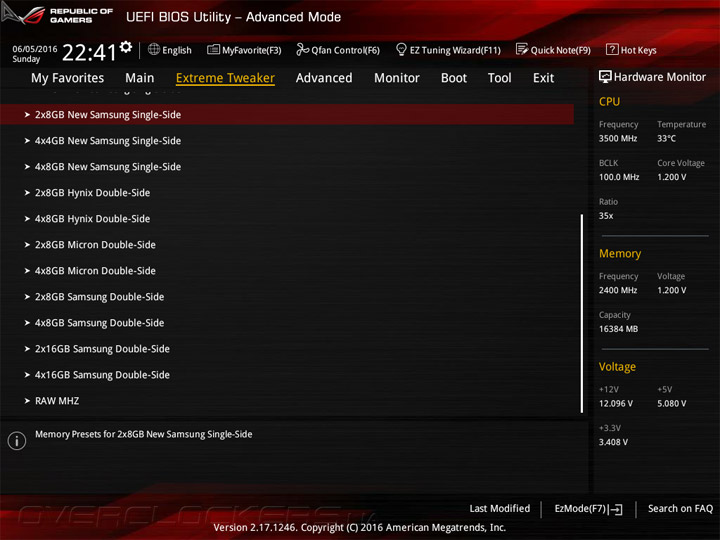Expand 4x8GB New Samsung Single-Side arrow
Viewport: 720px width, 540px height.
pos(27,167)
